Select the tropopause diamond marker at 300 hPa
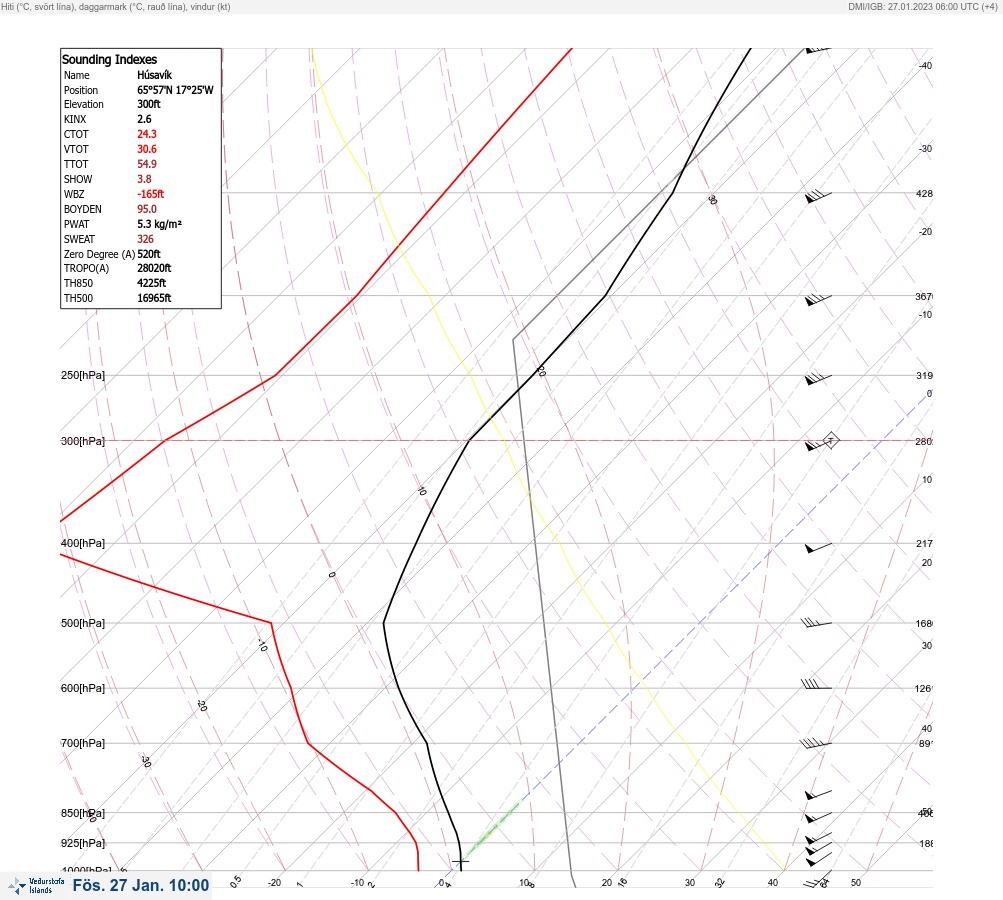The height and width of the screenshot is (900, 1003). 831,440
